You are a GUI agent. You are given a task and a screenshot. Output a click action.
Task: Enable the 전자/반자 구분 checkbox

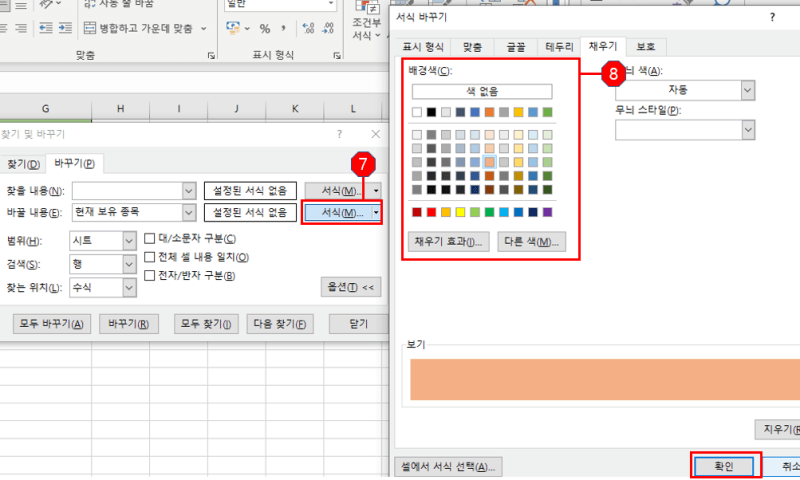[149, 275]
